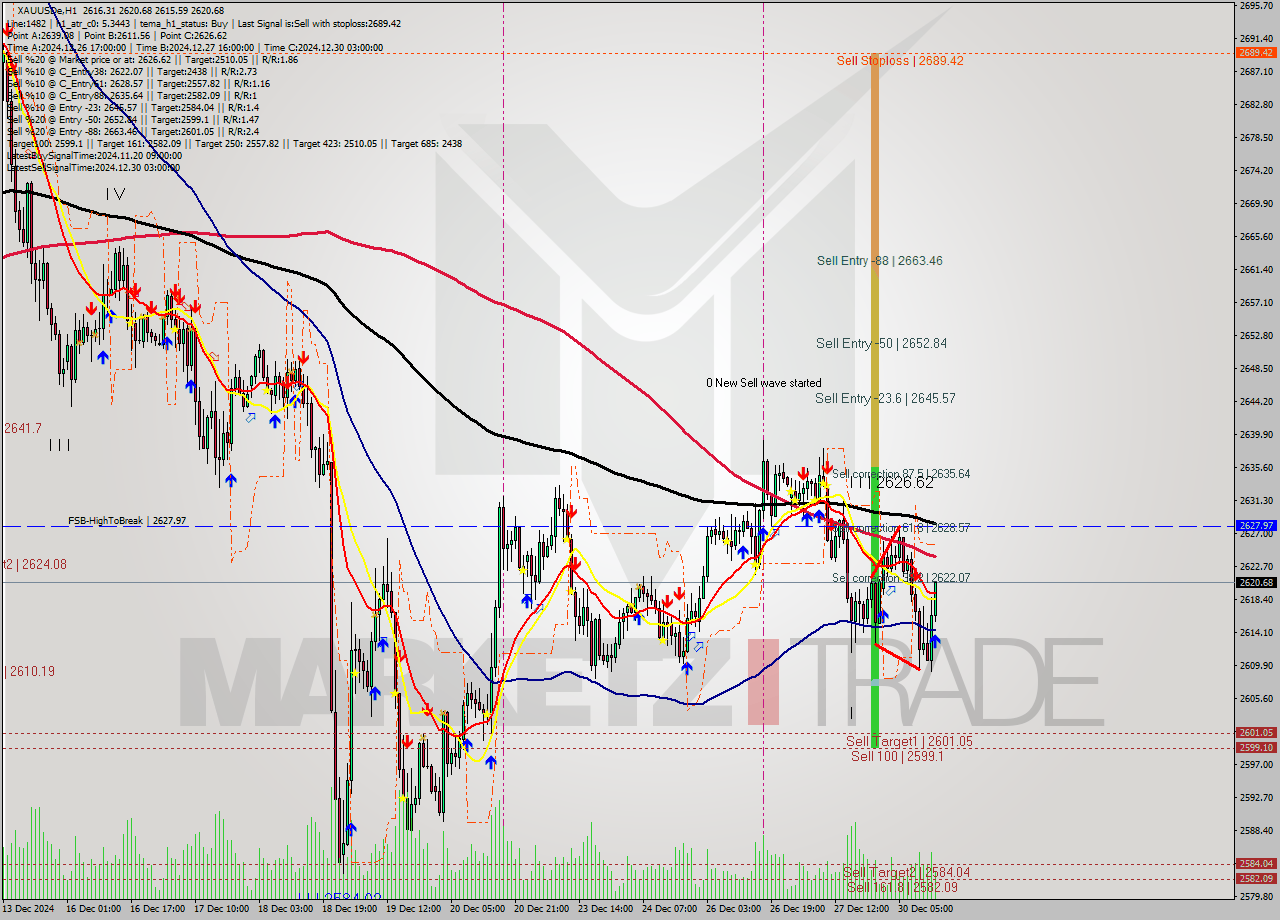The height and width of the screenshot is (920, 1280).
Task: Select the 'FSB-HighToBreak | 2627.97' label
Action: (x=127, y=520)
